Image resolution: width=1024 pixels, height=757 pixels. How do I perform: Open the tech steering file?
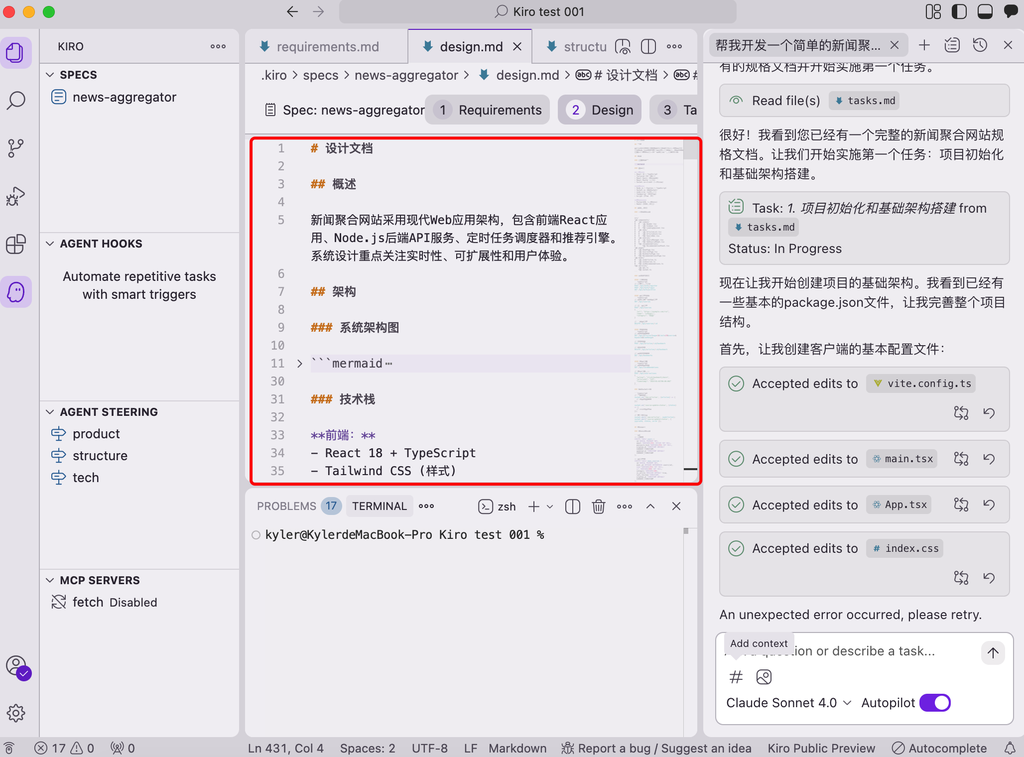[x=86, y=477]
